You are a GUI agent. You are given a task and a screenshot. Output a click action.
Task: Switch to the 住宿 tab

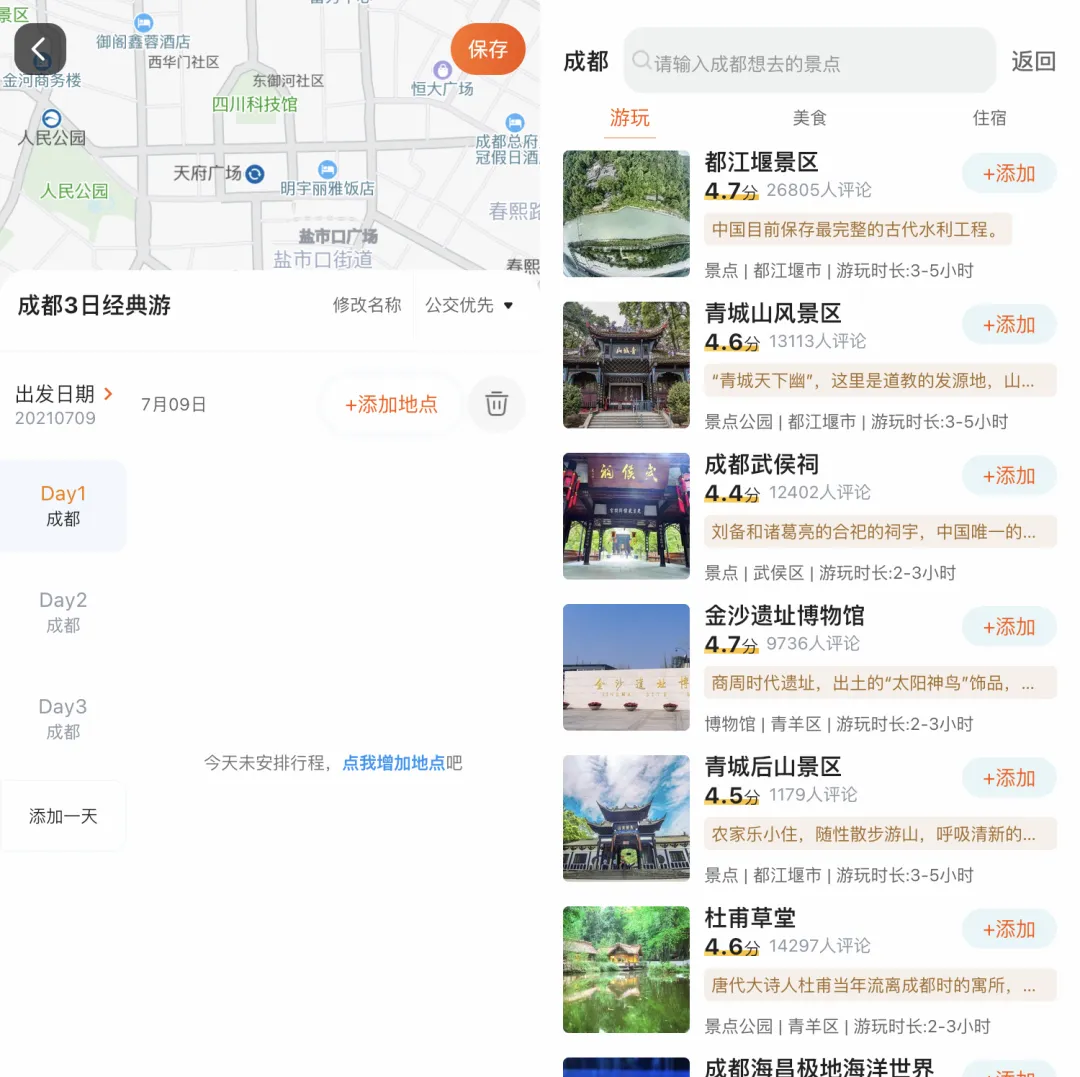pyautogui.click(x=989, y=118)
